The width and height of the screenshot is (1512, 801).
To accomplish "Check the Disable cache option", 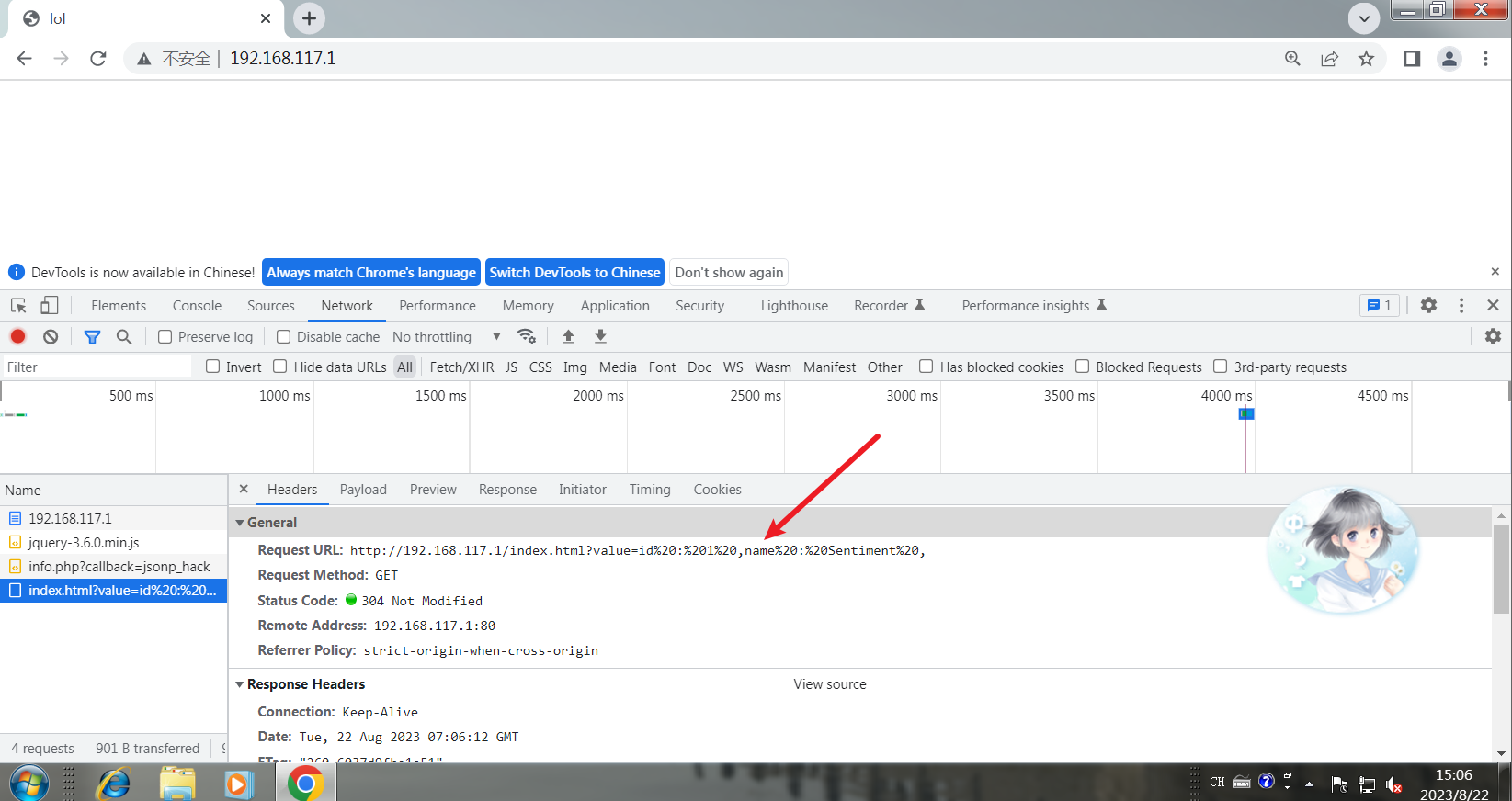I will click(284, 337).
